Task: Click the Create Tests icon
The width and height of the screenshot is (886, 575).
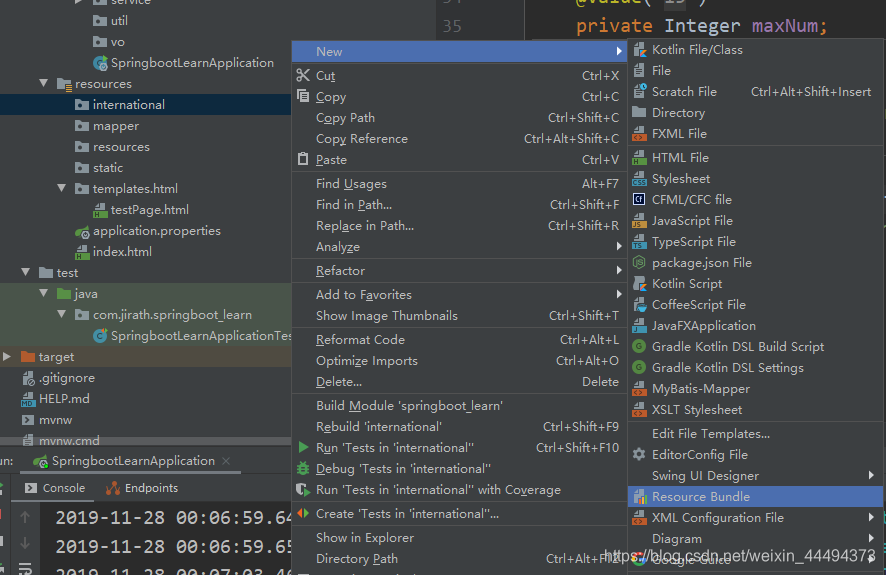Action: tap(303, 513)
